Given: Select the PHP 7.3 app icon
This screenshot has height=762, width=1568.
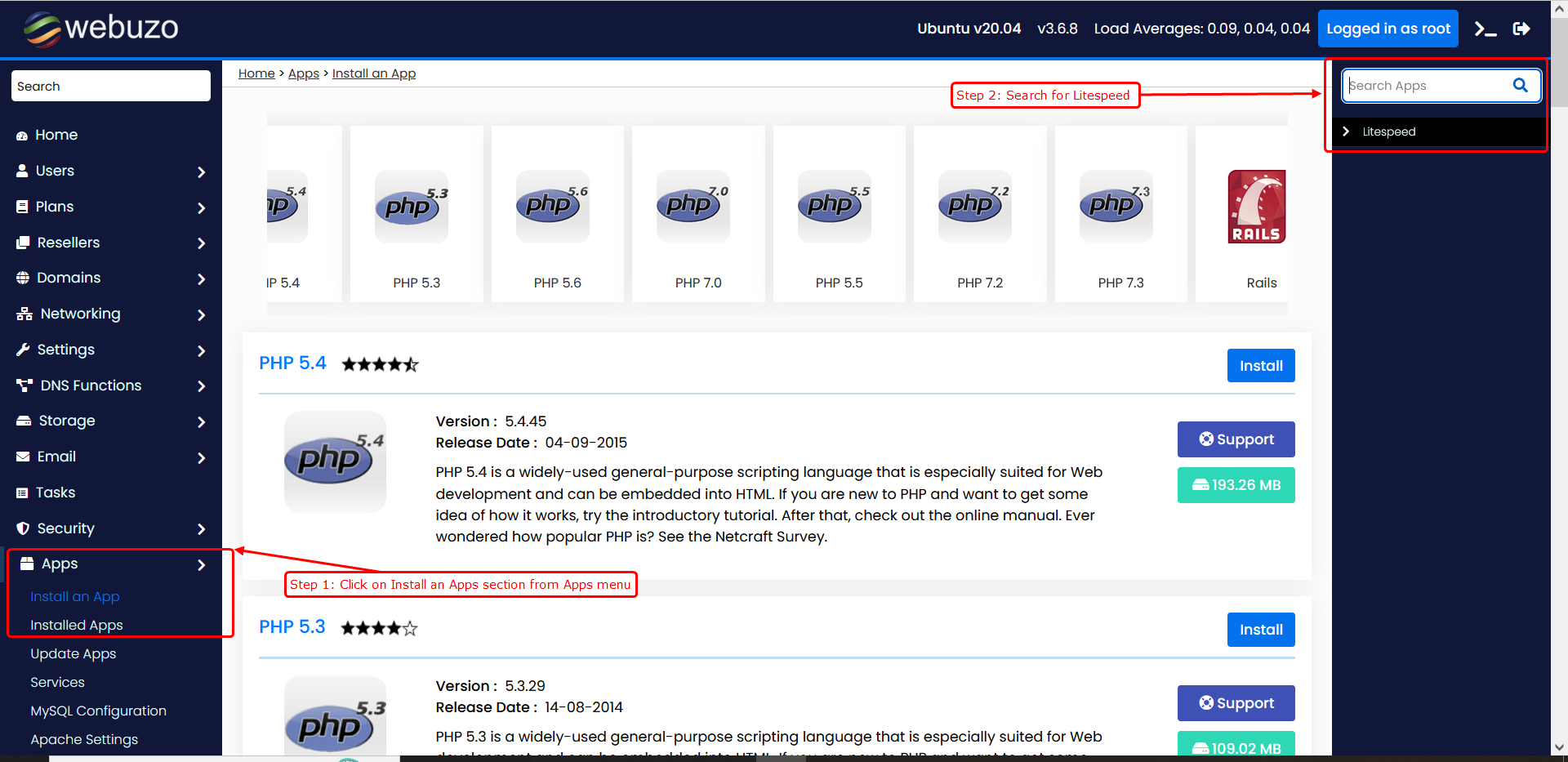Looking at the screenshot, I should [1116, 207].
